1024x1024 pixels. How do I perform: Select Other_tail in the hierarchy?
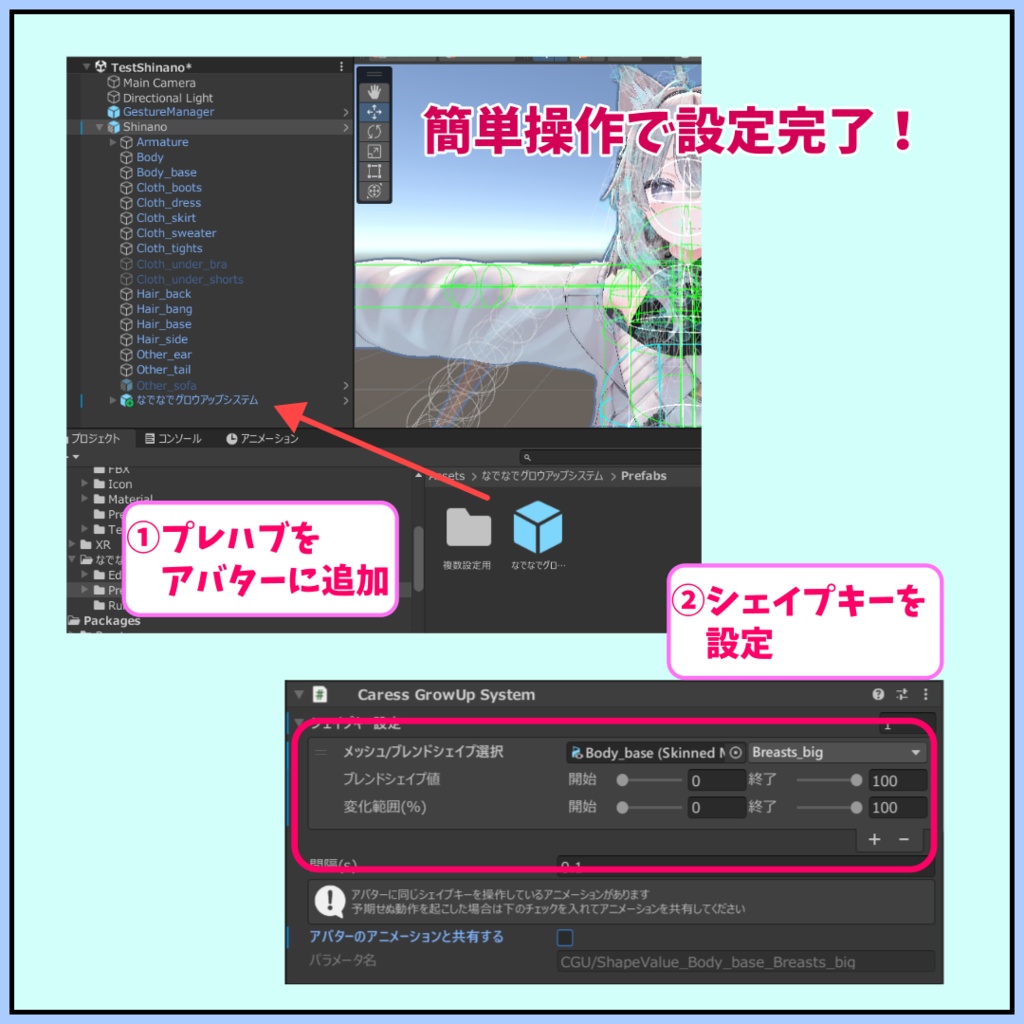click(x=163, y=370)
